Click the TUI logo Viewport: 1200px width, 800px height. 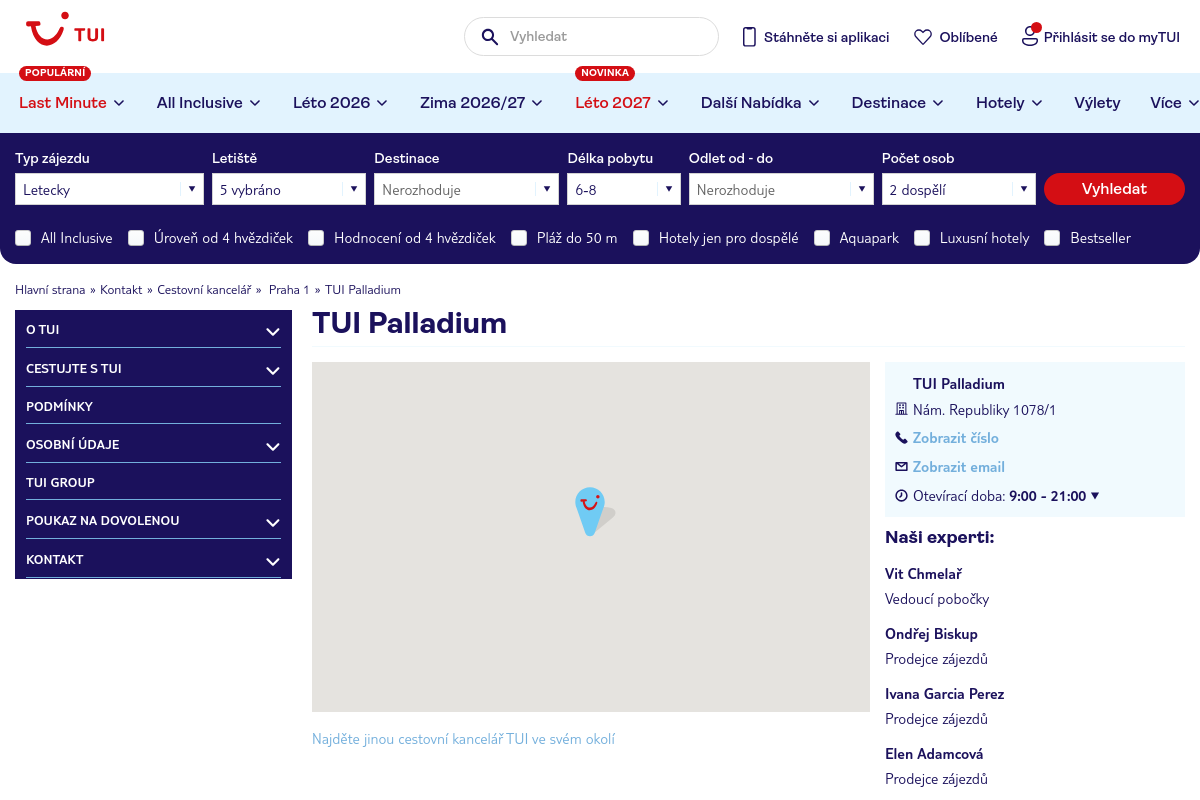[65, 30]
